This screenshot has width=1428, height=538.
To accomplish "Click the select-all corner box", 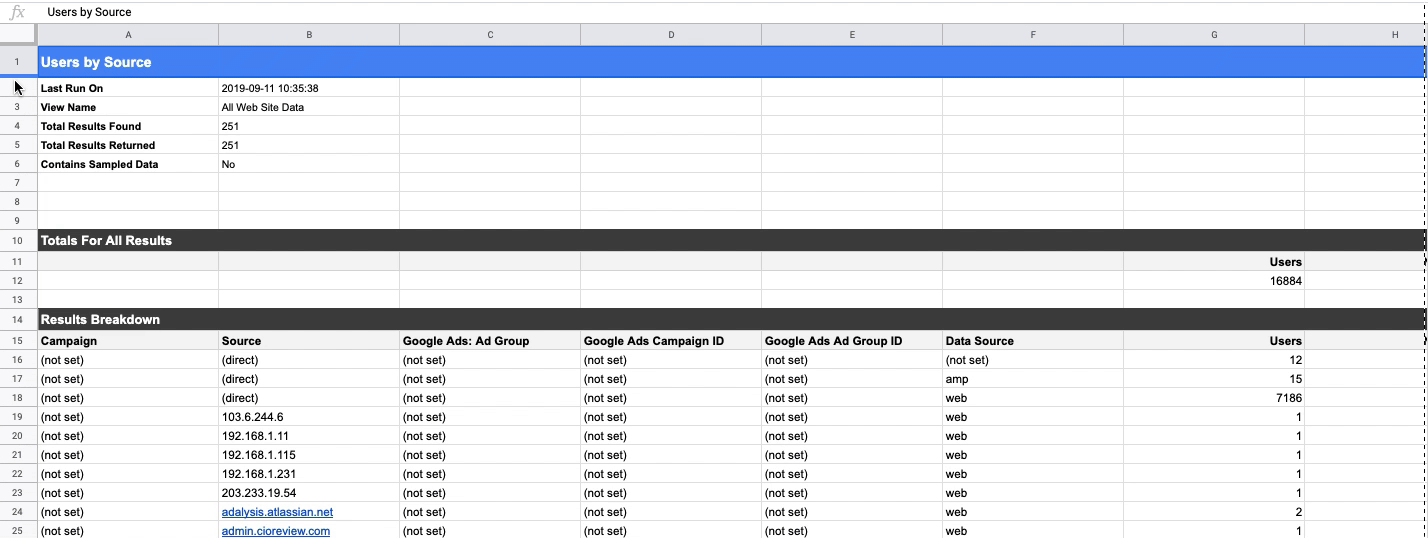I will tap(18, 35).
